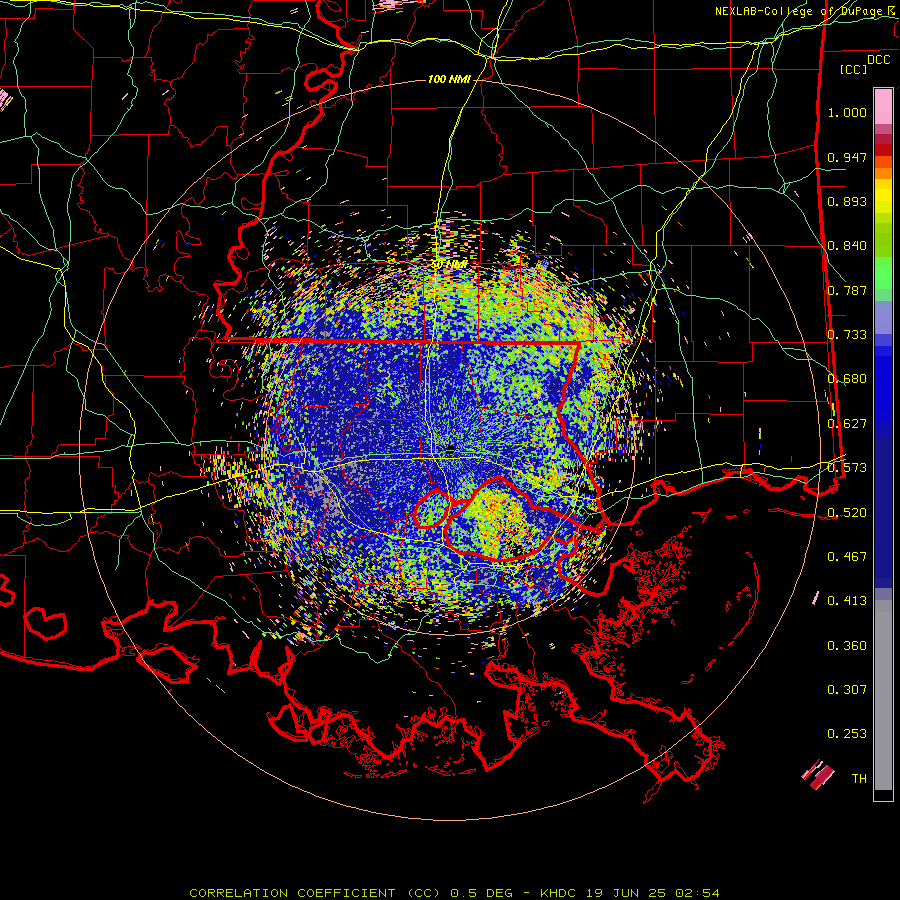
Task: Click the 0.360 legend value
Action: pos(847,646)
